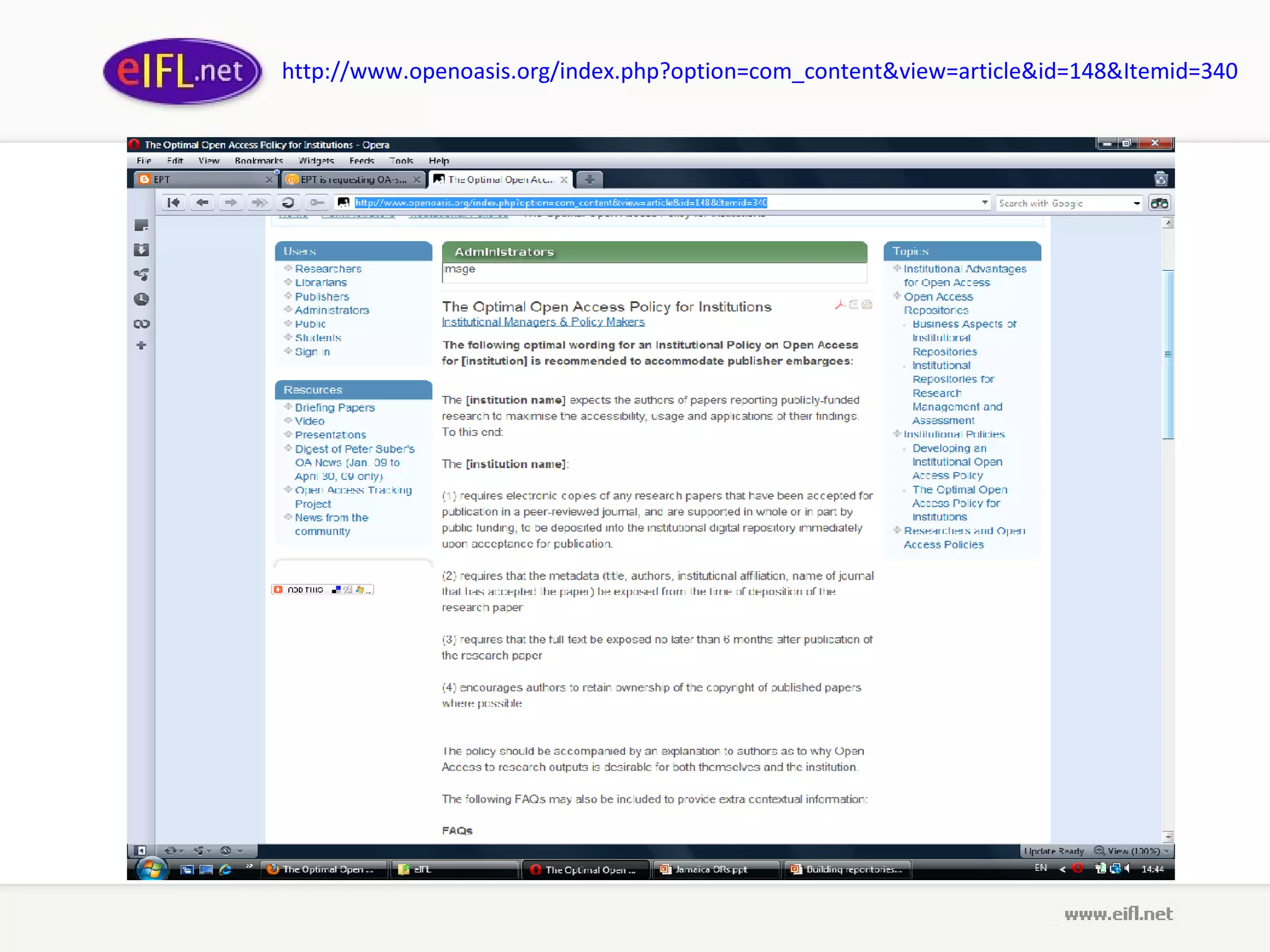Toggle the panel button in status bar

click(x=141, y=850)
